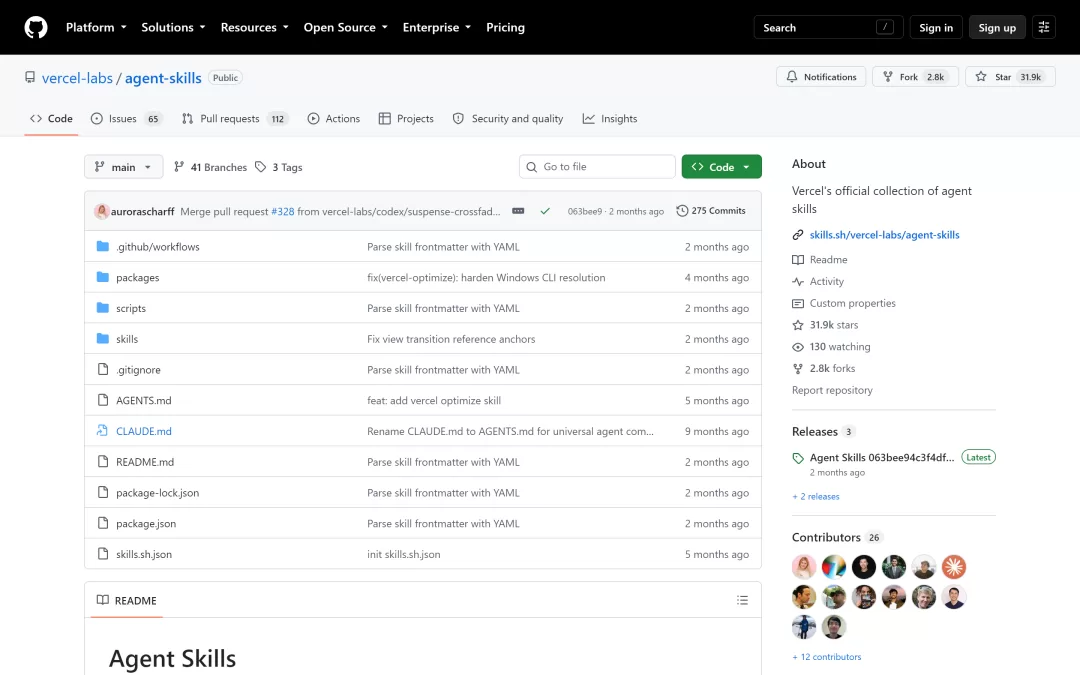Open the Latest release tag entry
This screenshot has width=1080, height=675.
[x=882, y=457]
